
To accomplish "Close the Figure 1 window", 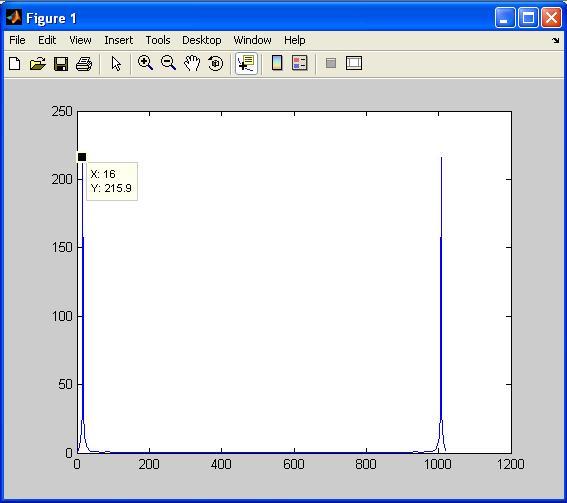I will point(551,17).
